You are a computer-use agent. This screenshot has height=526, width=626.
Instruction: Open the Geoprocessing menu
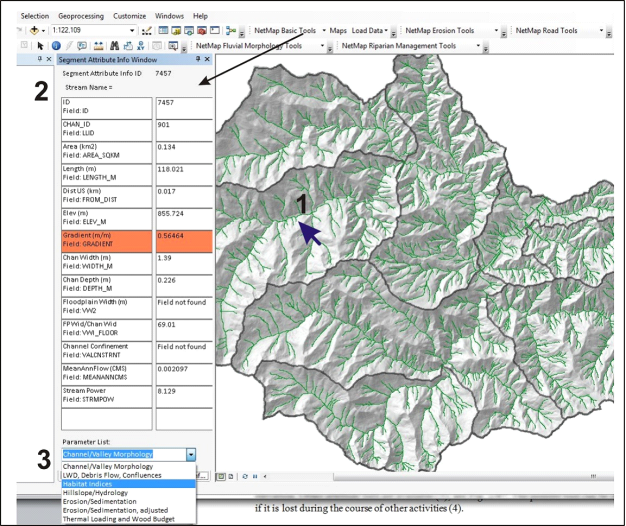point(80,16)
